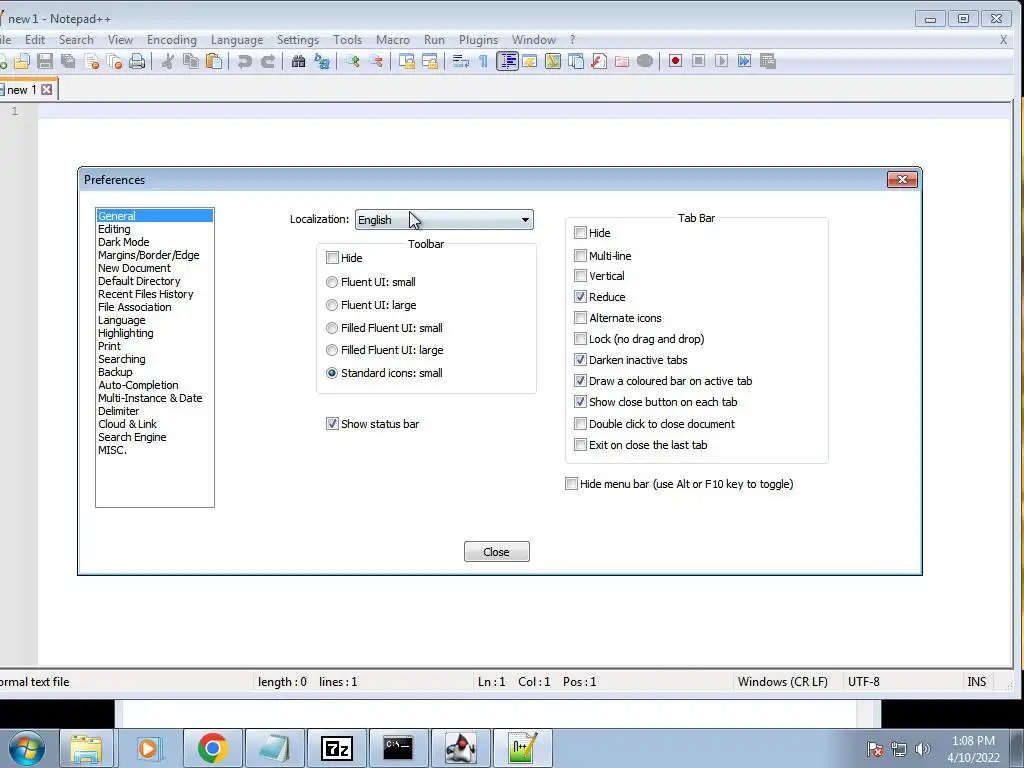Screen dimensions: 1024x768
Task: Toggle Darken inactive tabs checkbox
Action: coord(580,360)
